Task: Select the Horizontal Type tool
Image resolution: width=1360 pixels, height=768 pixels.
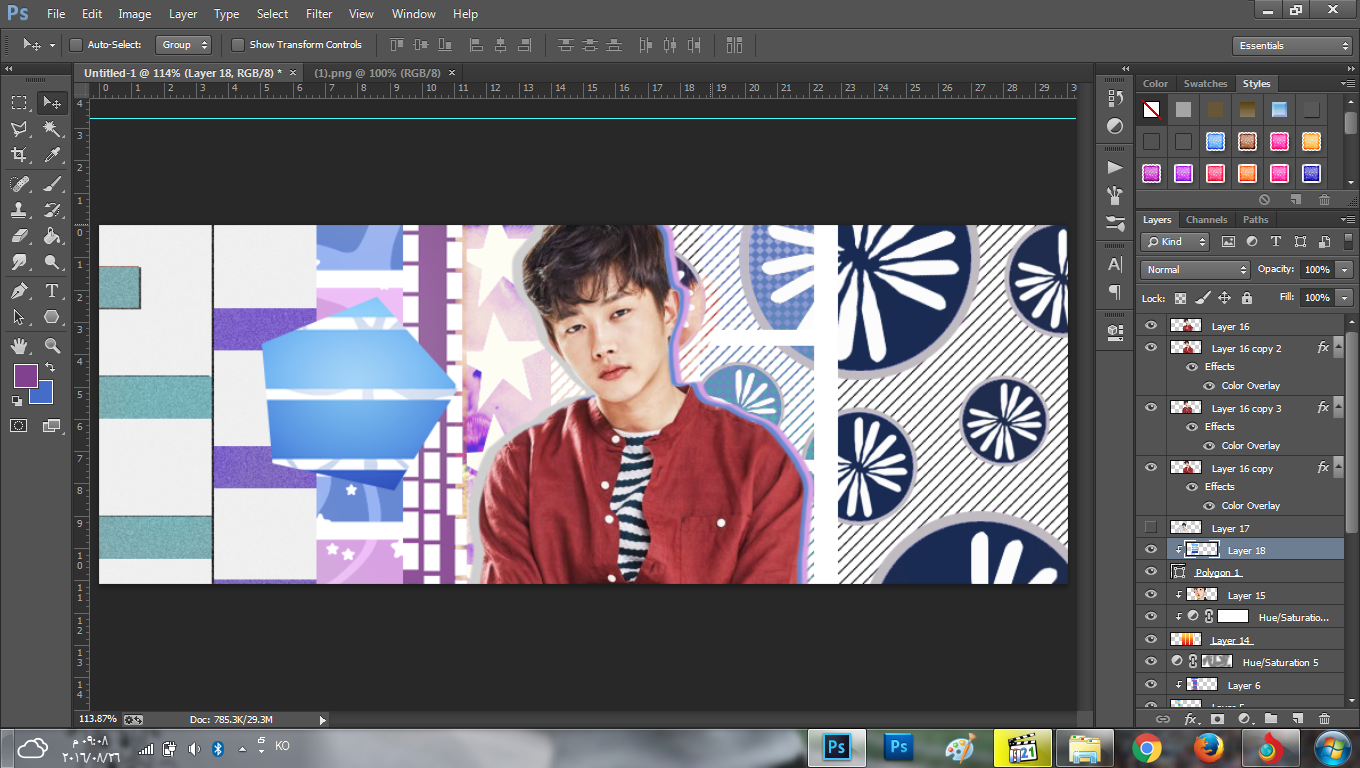Action: [x=52, y=291]
